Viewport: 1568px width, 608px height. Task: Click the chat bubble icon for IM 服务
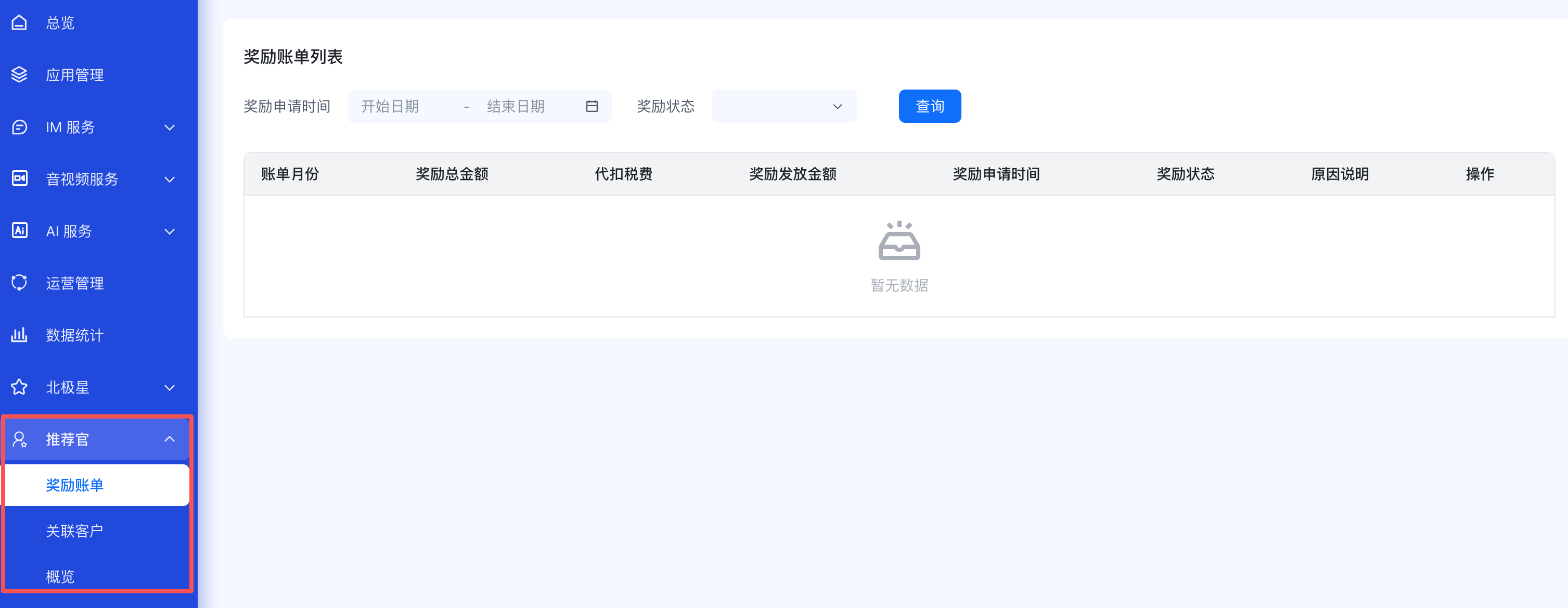pos(19,126)
